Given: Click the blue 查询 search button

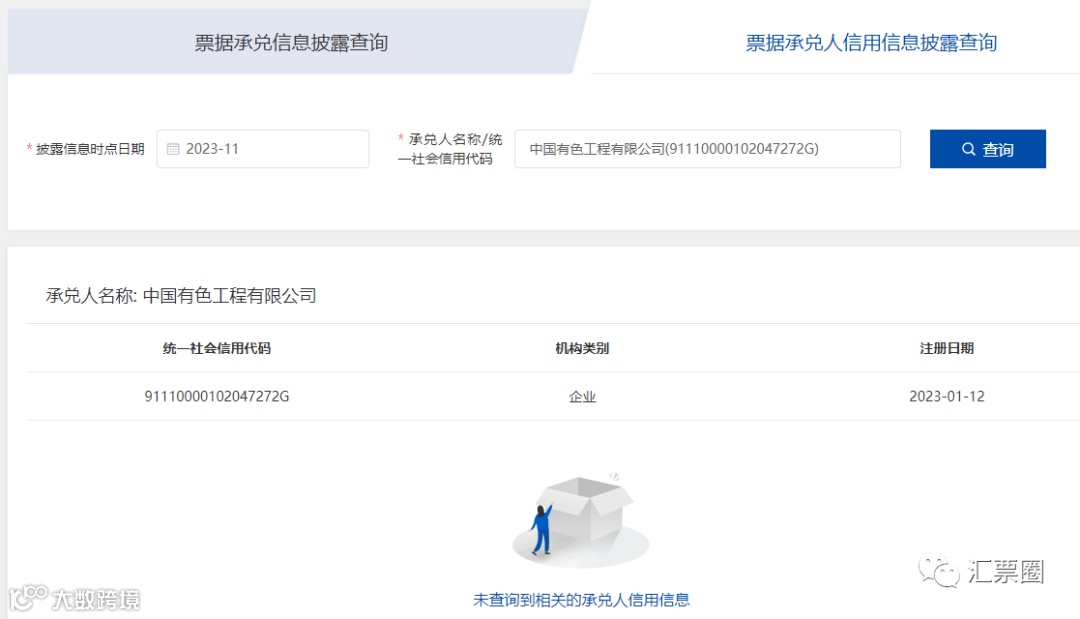Looking at the screenshot, I should (x=987, y=149).
